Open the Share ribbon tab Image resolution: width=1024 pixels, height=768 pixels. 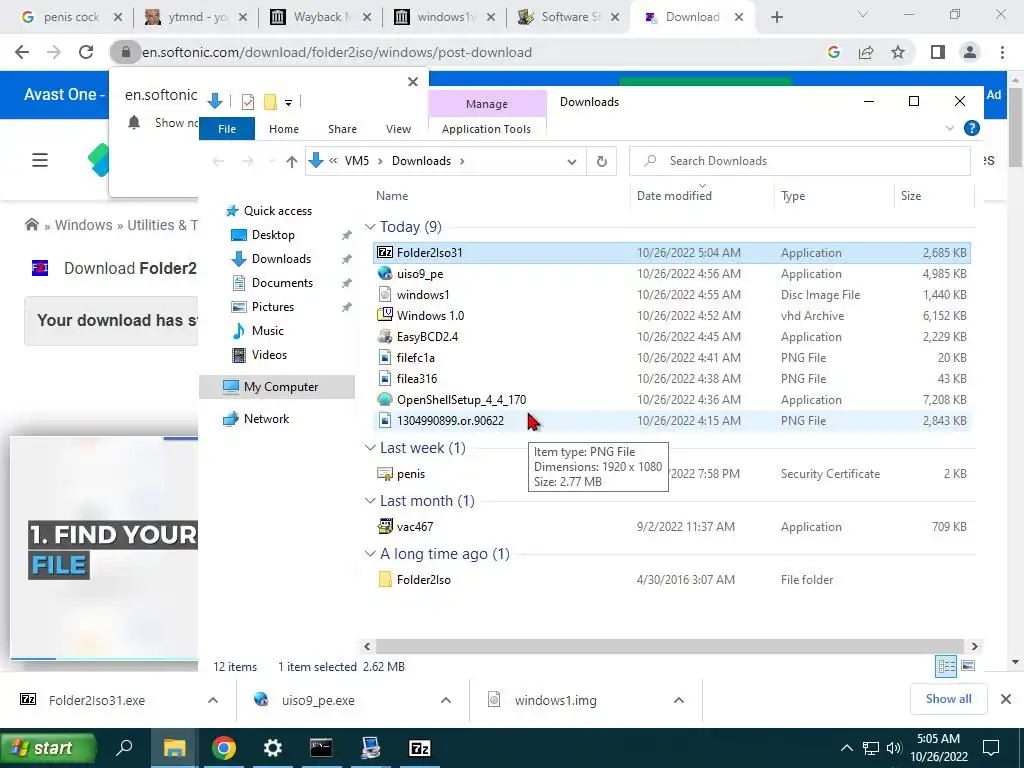(342, 129)
